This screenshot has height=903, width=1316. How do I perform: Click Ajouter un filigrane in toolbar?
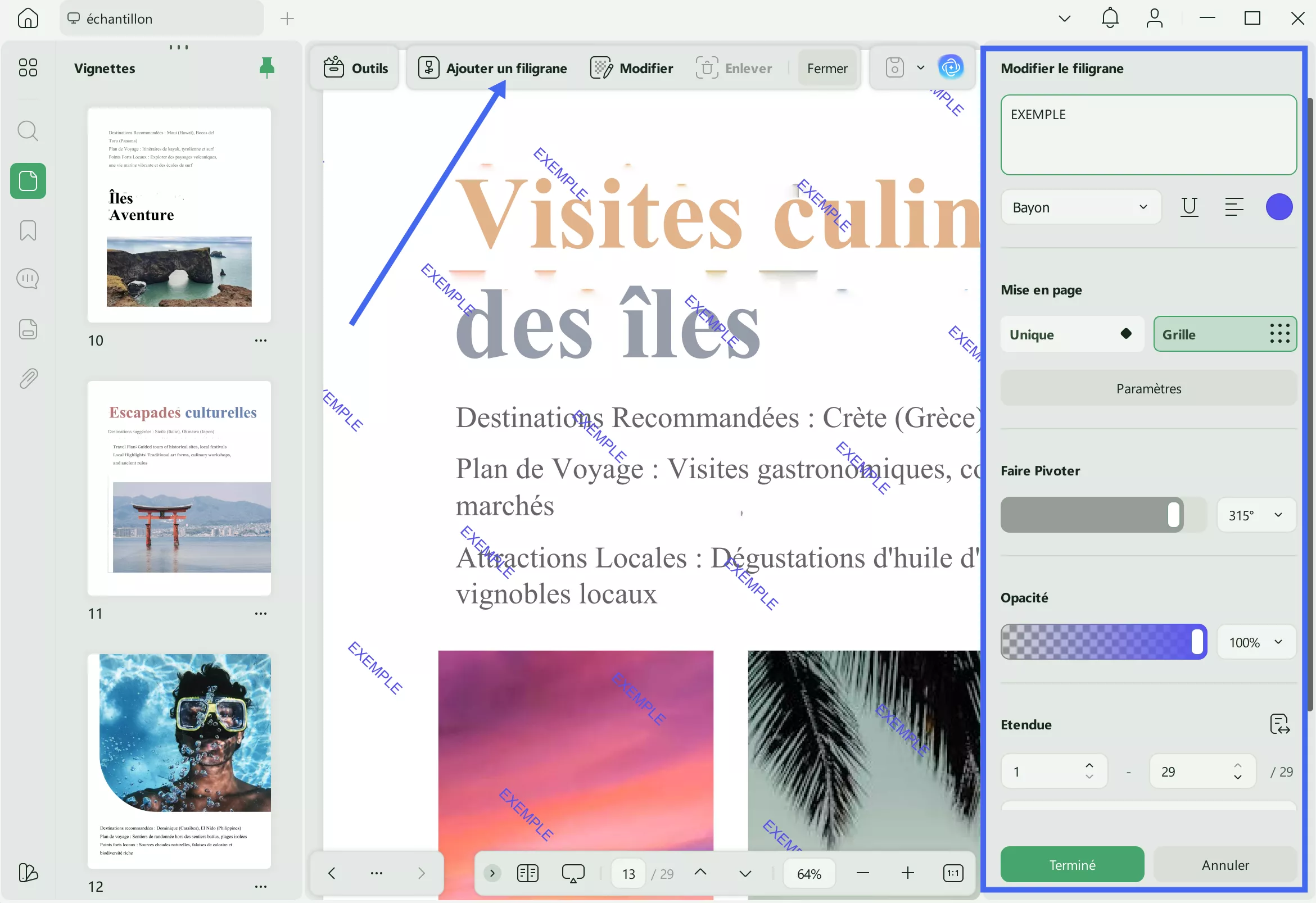click(492, 69)
